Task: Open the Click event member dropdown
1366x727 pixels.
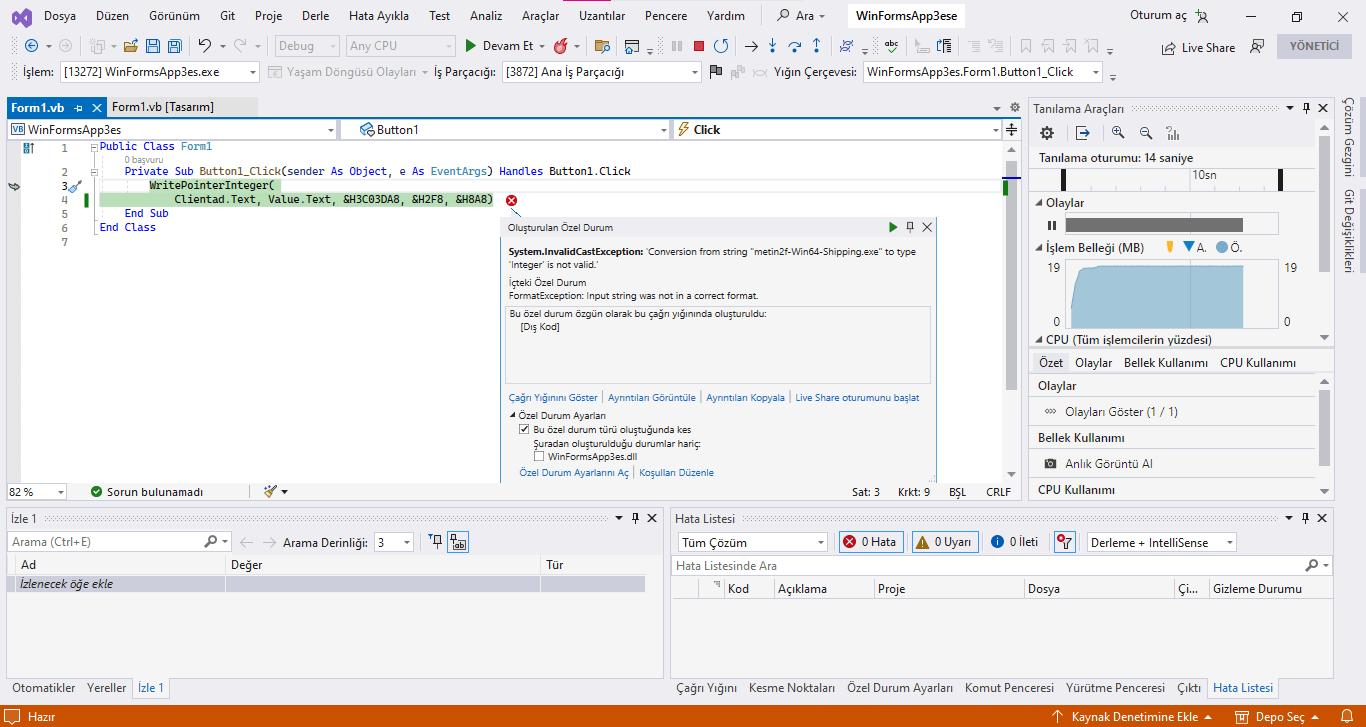Action: pos(995,130)
